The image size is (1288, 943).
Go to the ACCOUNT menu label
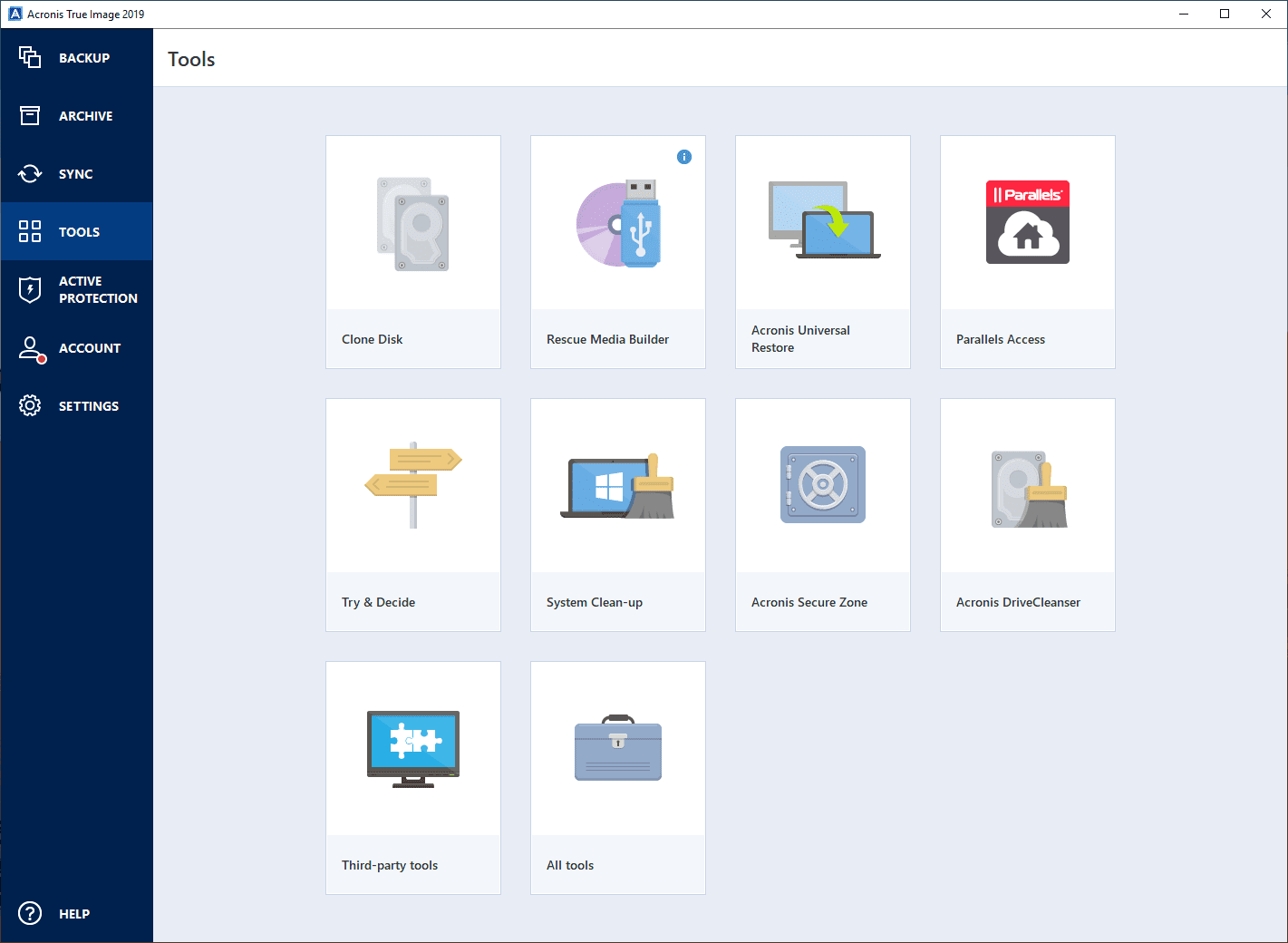(90, 348)
